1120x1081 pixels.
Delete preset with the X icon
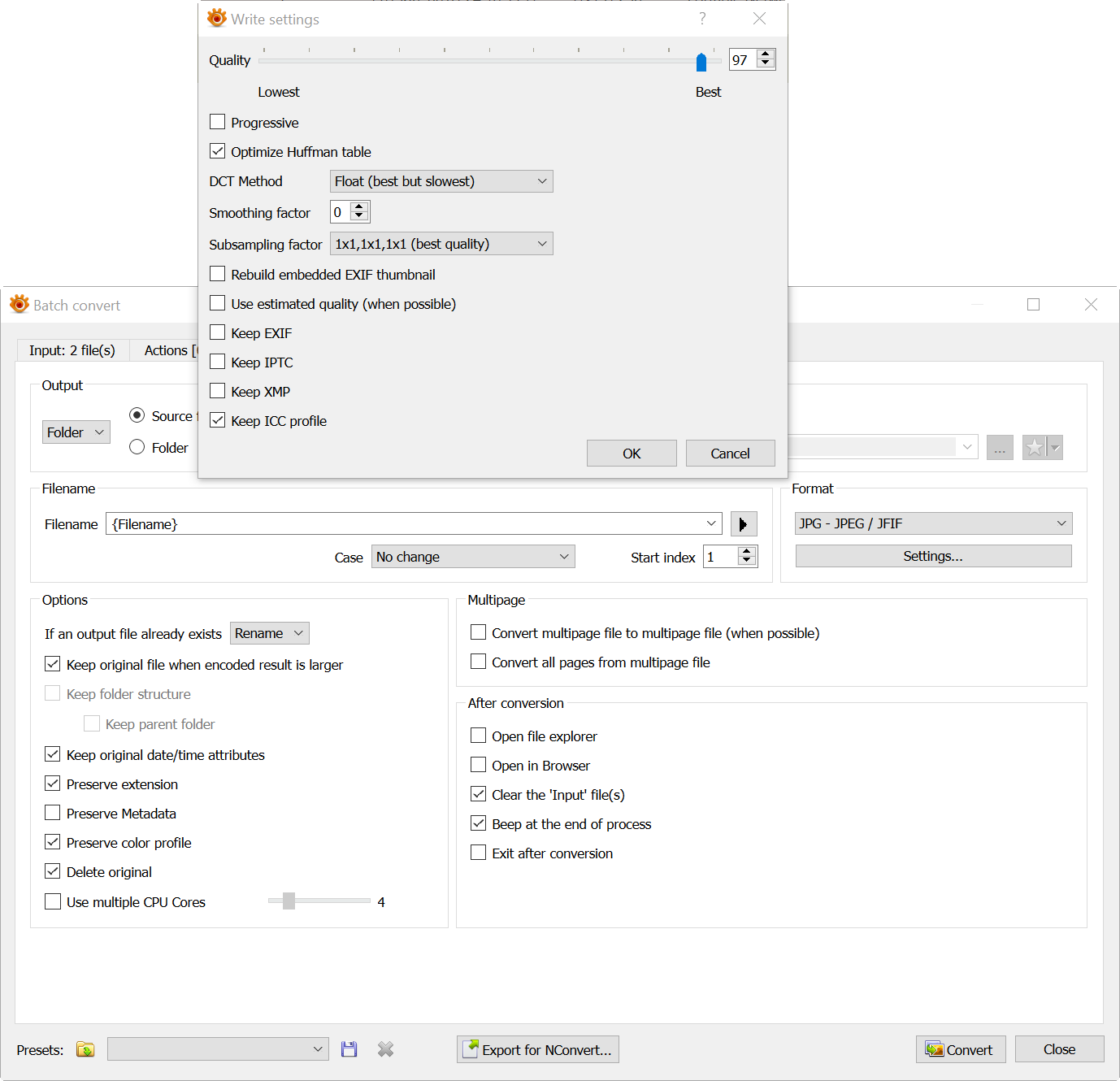386,1049
